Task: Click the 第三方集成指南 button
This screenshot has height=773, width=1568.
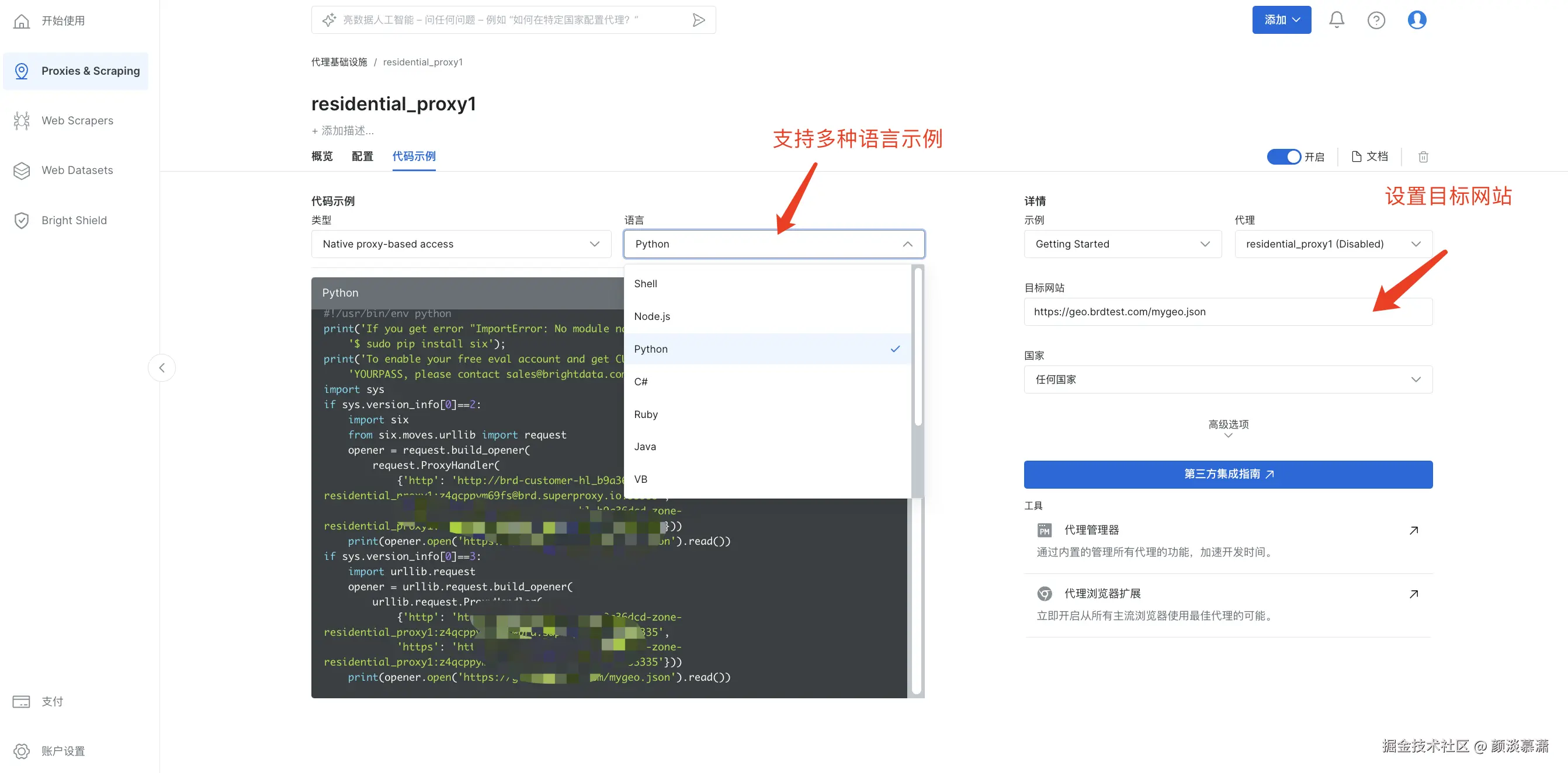Action: (1228, 475)
